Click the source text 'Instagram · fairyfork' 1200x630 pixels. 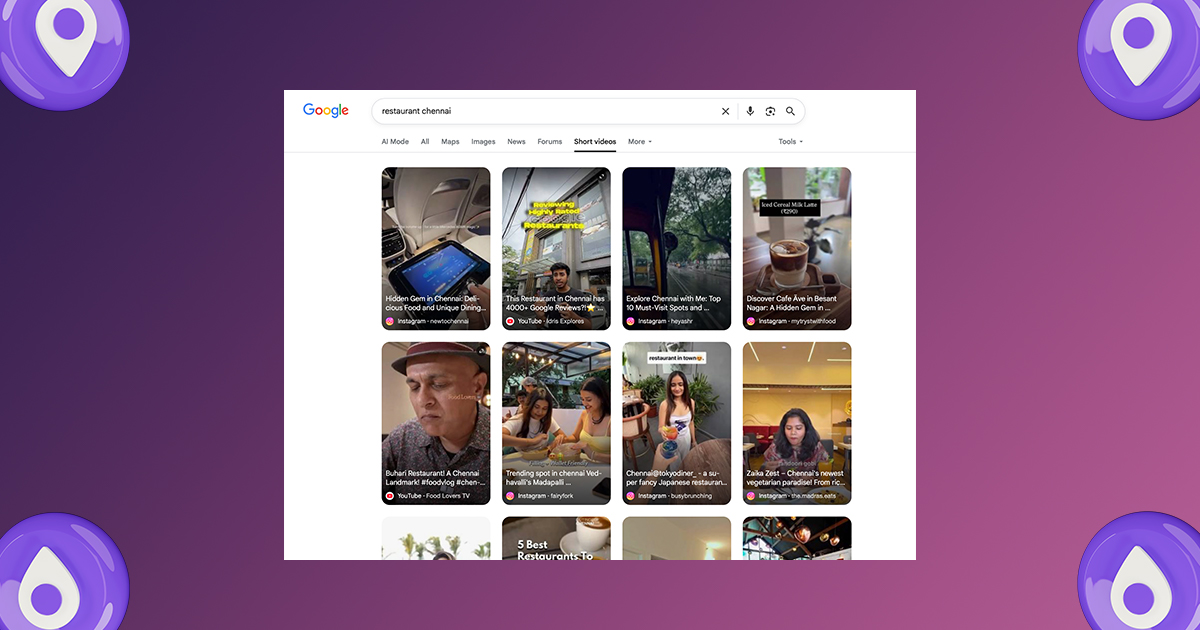point(546,496)
